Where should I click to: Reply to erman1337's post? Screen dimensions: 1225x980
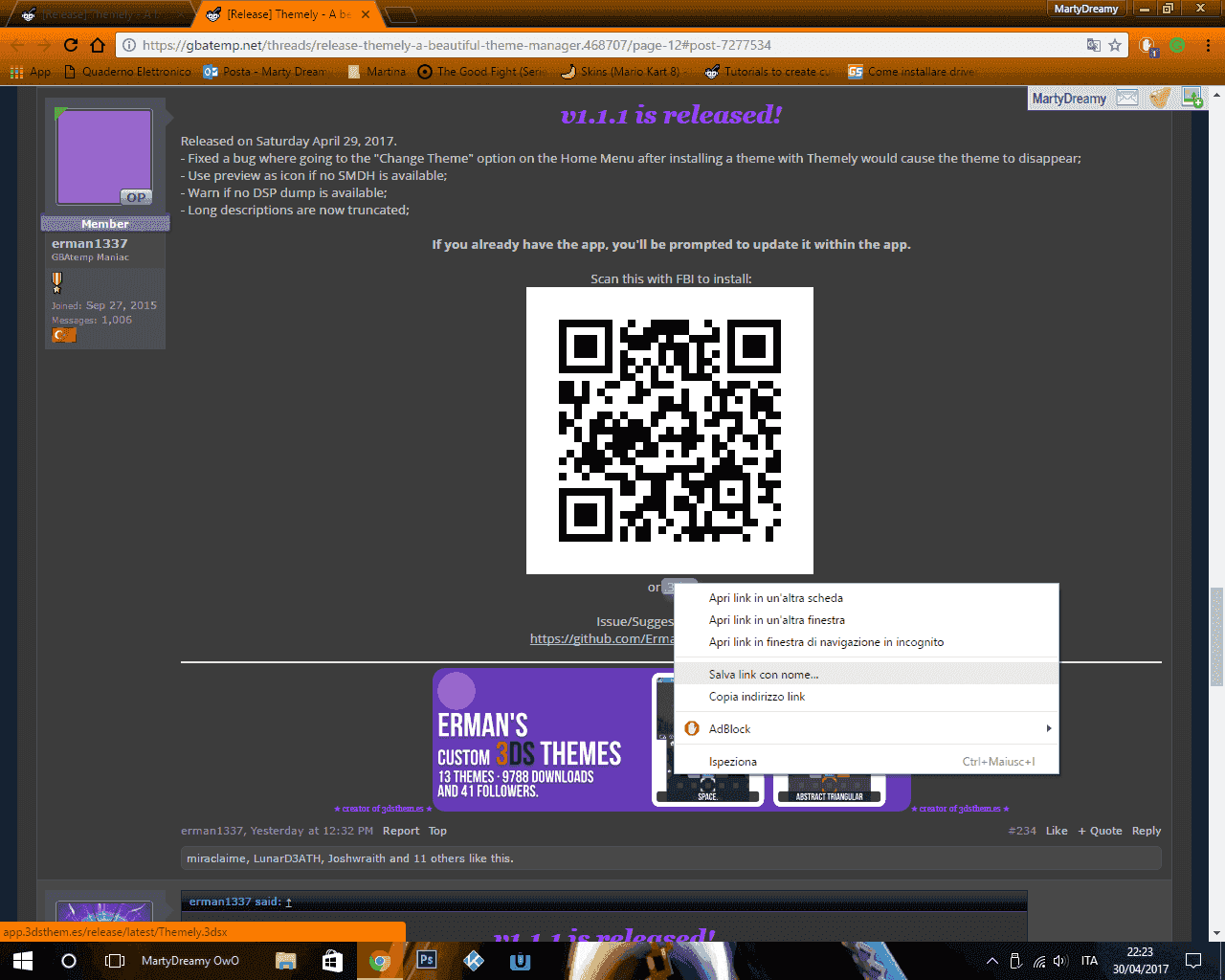coord(1147,831)
